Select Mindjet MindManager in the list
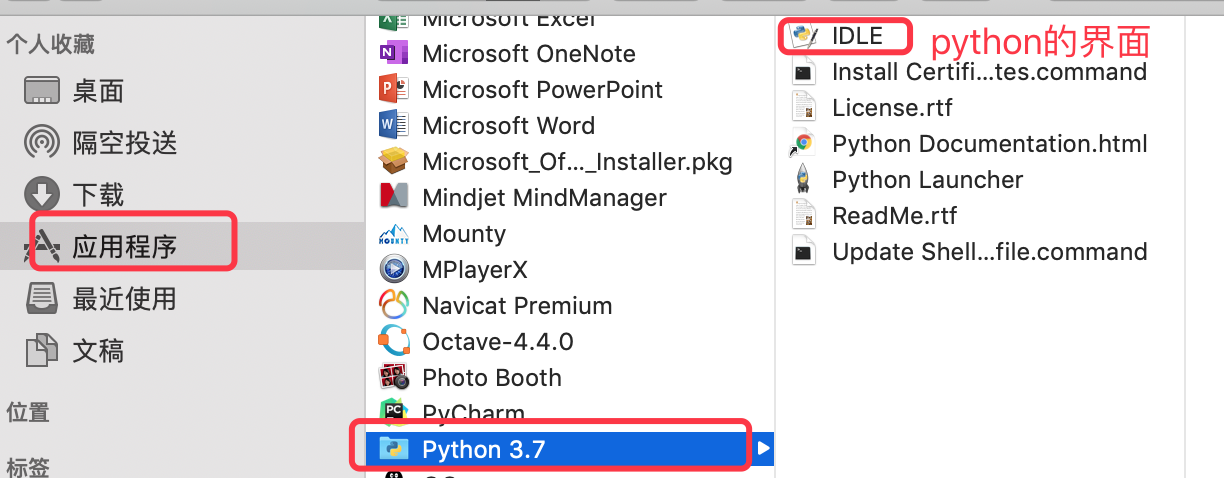Screen dimensions: 1224x478 545,198
